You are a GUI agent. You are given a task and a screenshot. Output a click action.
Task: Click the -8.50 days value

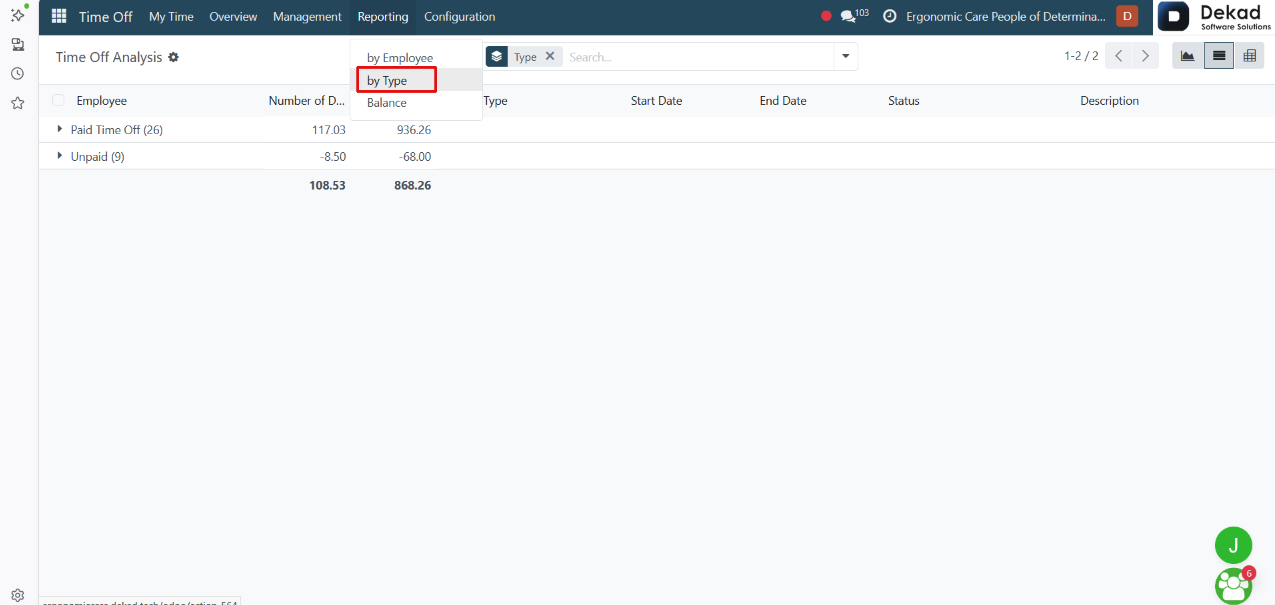coord(331,156)
